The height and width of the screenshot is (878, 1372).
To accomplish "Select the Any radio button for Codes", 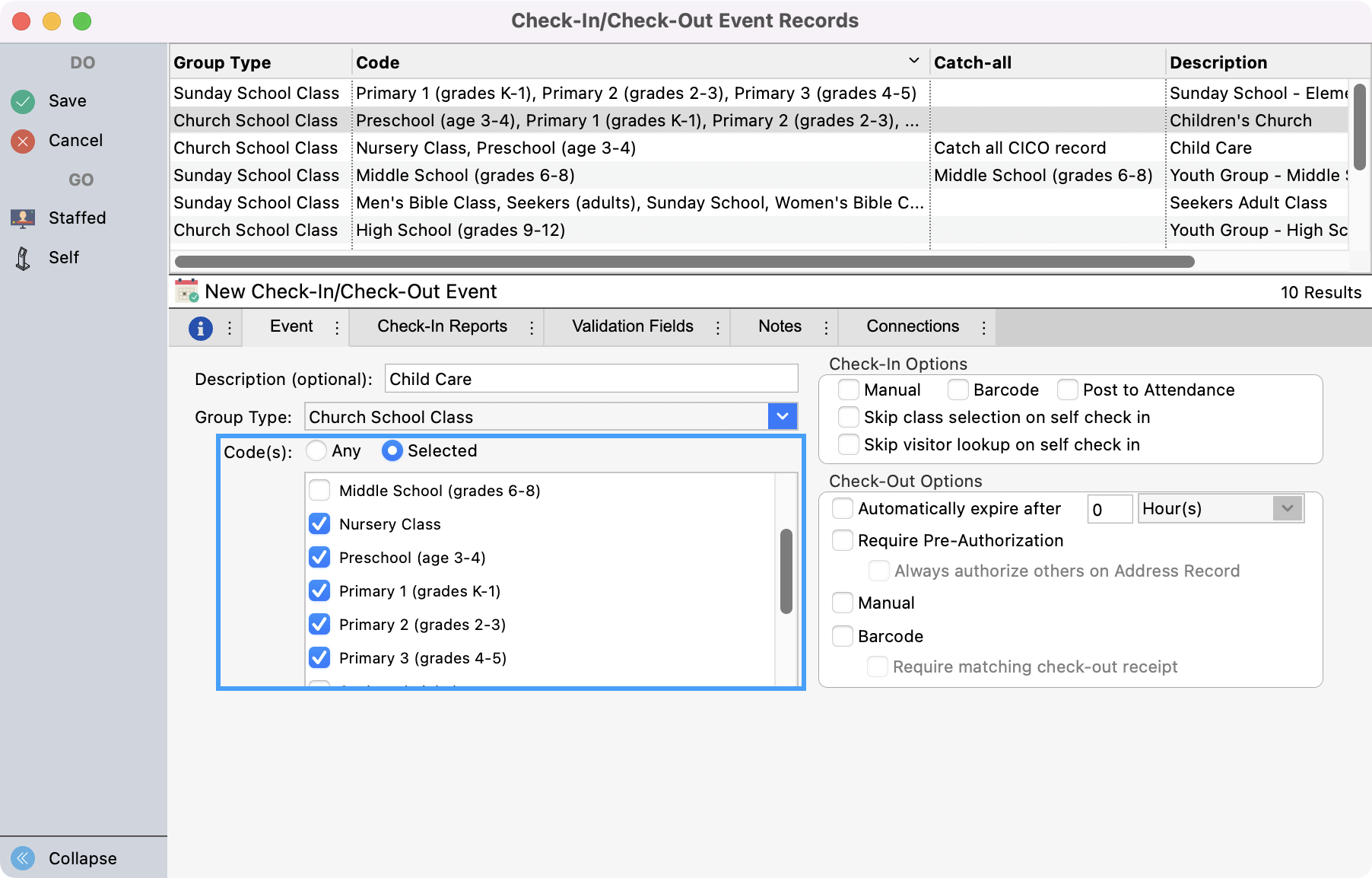I will click(x=316, y=450).
